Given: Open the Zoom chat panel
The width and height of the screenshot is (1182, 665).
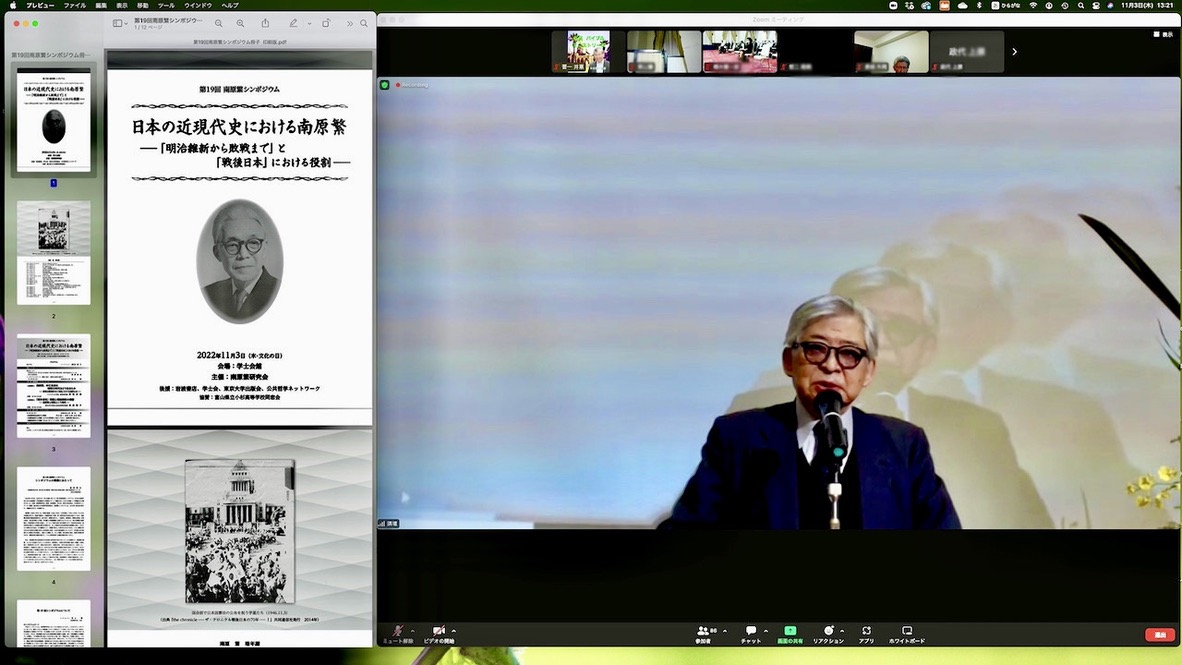Looking at the screenshot, I should (x=750, y=632).
